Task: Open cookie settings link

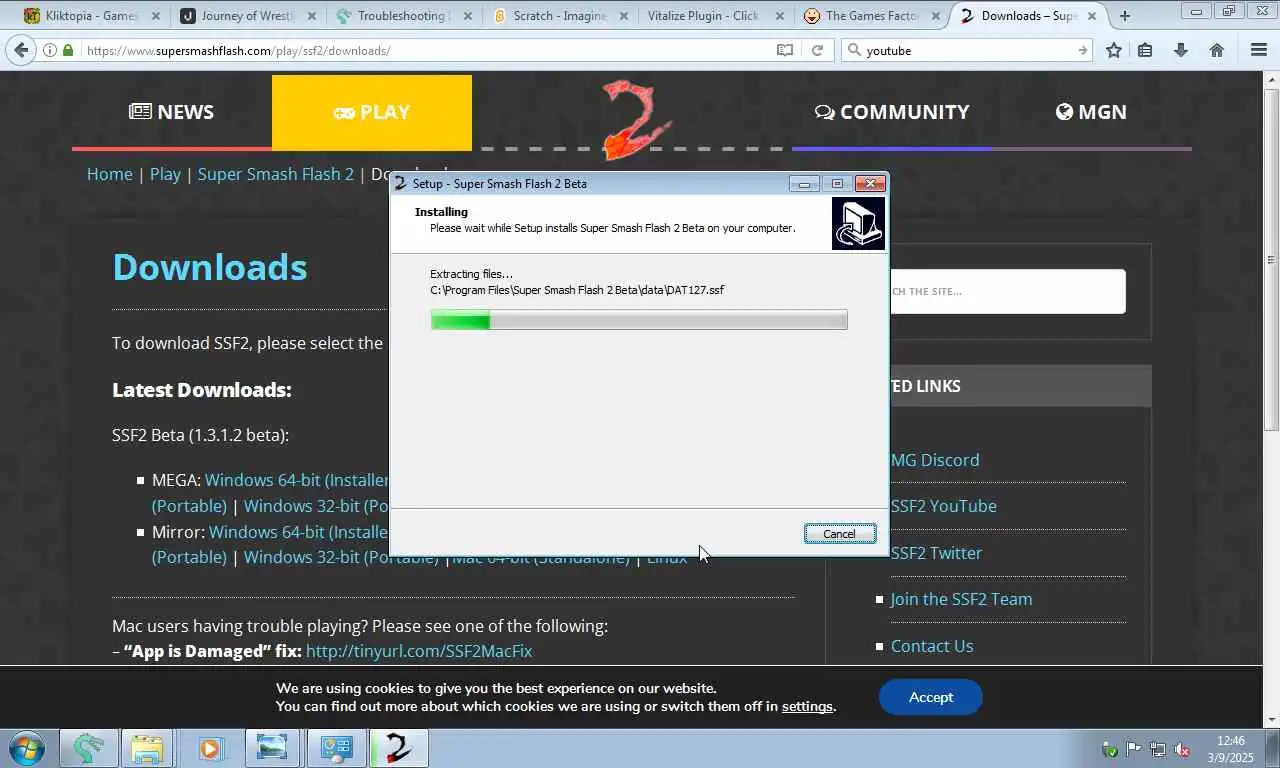Action: point(807,706)
